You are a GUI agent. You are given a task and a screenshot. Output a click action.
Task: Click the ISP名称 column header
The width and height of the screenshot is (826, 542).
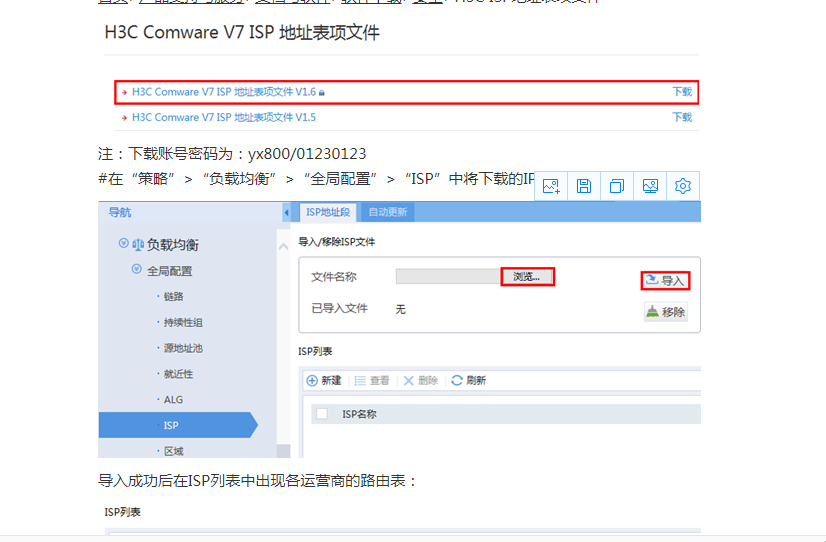coord(359,414)
